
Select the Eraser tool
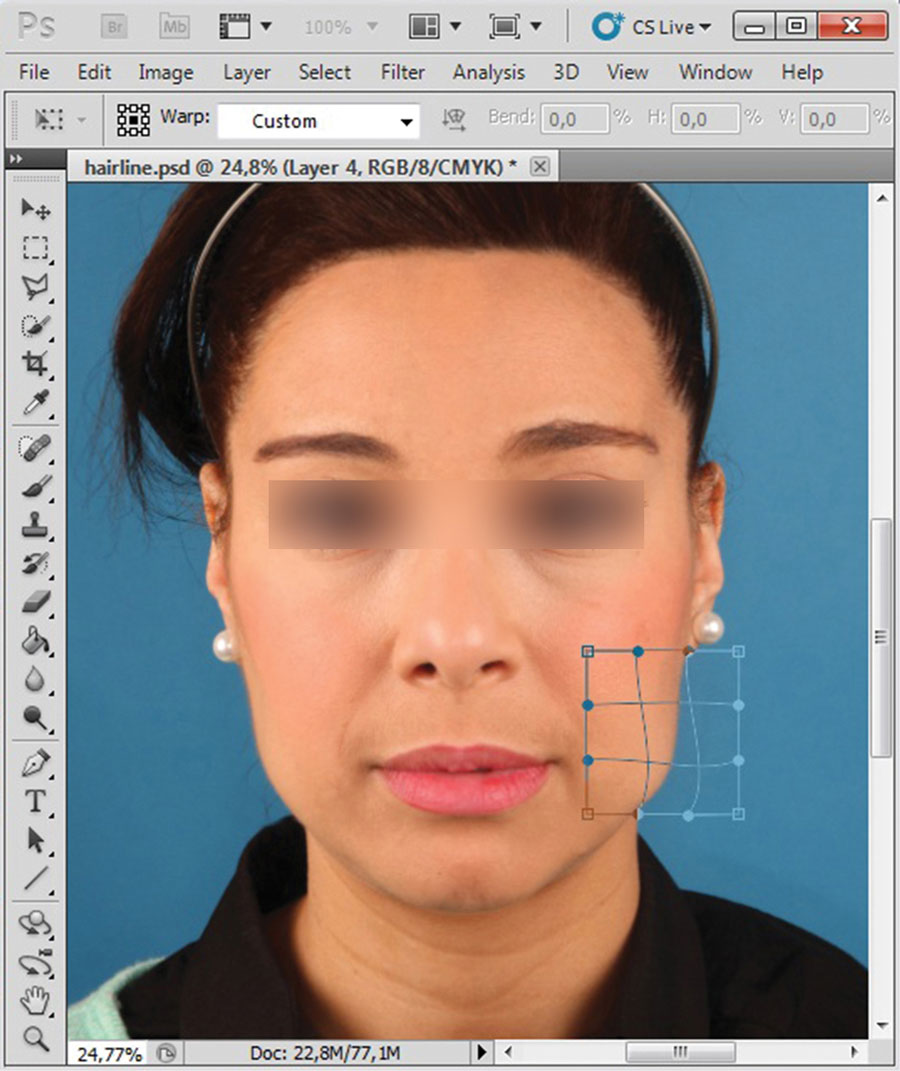(36, 602)
